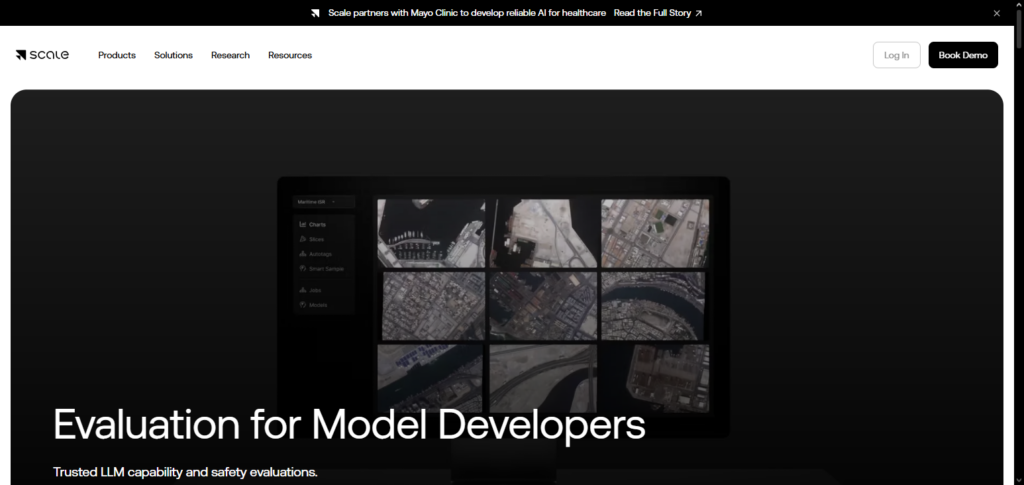This screenshot has width=1024, height=485.
Task: Click the Trusted LLM capability and safety text
Action: (x=185, y=472)
